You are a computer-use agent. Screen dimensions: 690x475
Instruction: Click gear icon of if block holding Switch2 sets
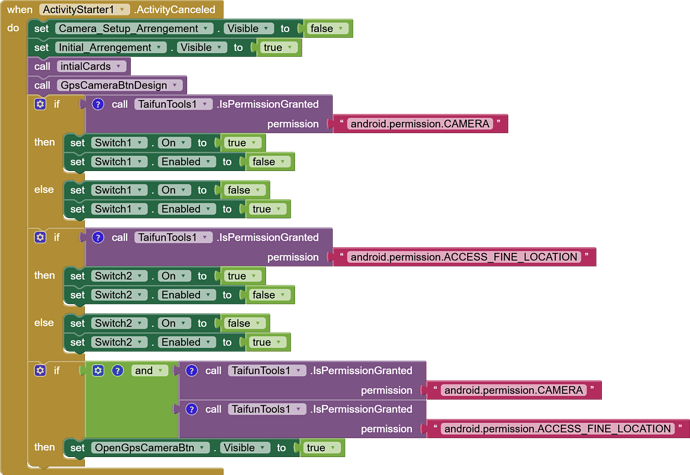[40, 237]
